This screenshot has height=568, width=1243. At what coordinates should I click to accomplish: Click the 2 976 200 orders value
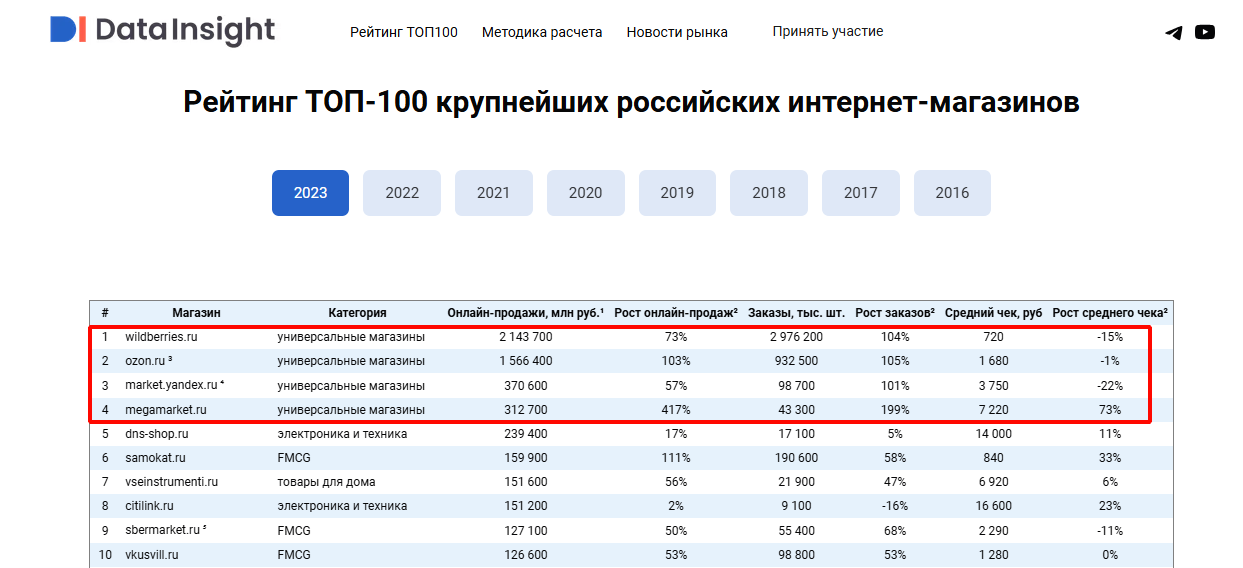[x=796, y=337]
